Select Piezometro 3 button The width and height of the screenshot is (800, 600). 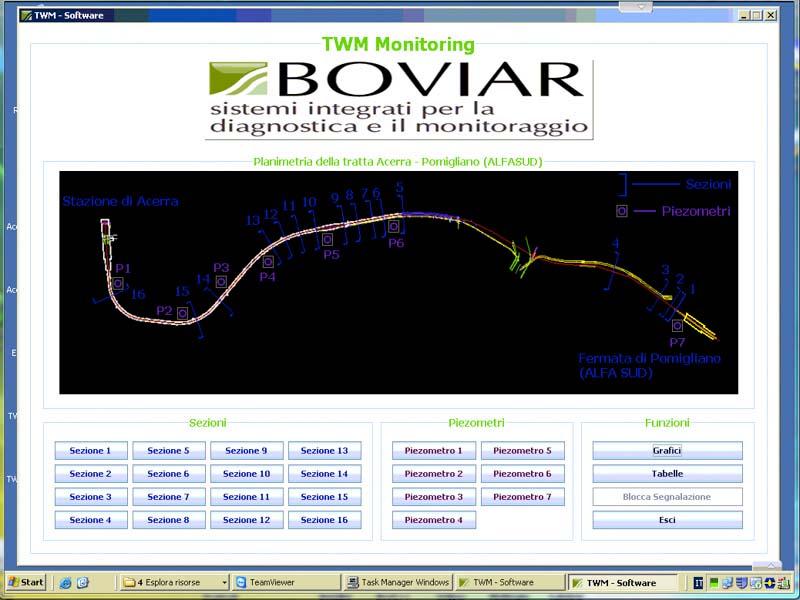(434, 496)
